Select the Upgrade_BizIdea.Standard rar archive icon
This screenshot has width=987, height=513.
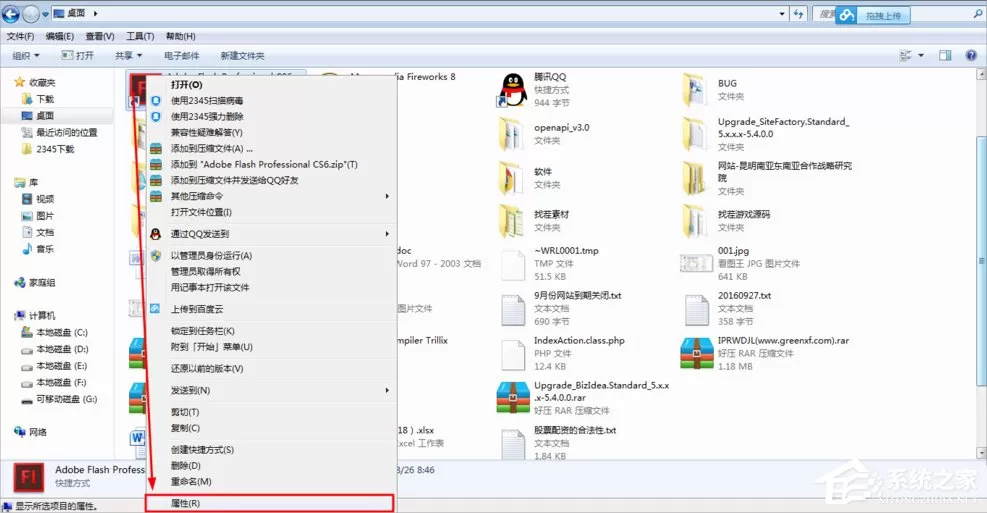[x=512, y=398]
